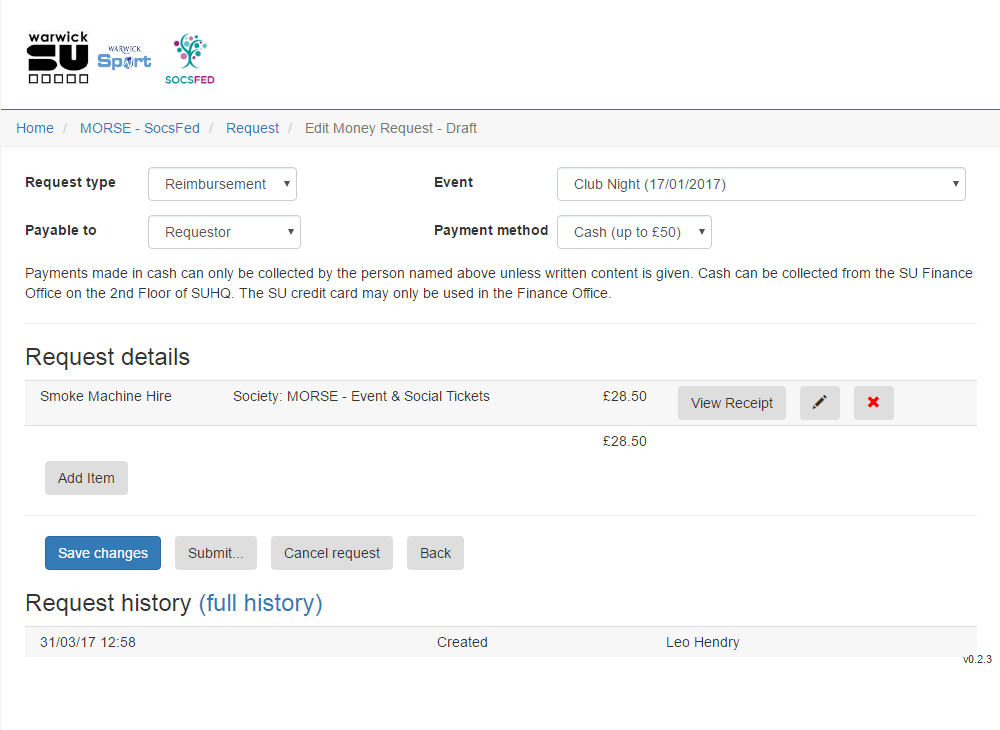Go to Home breadcrumb

click(x=35, y=128)
